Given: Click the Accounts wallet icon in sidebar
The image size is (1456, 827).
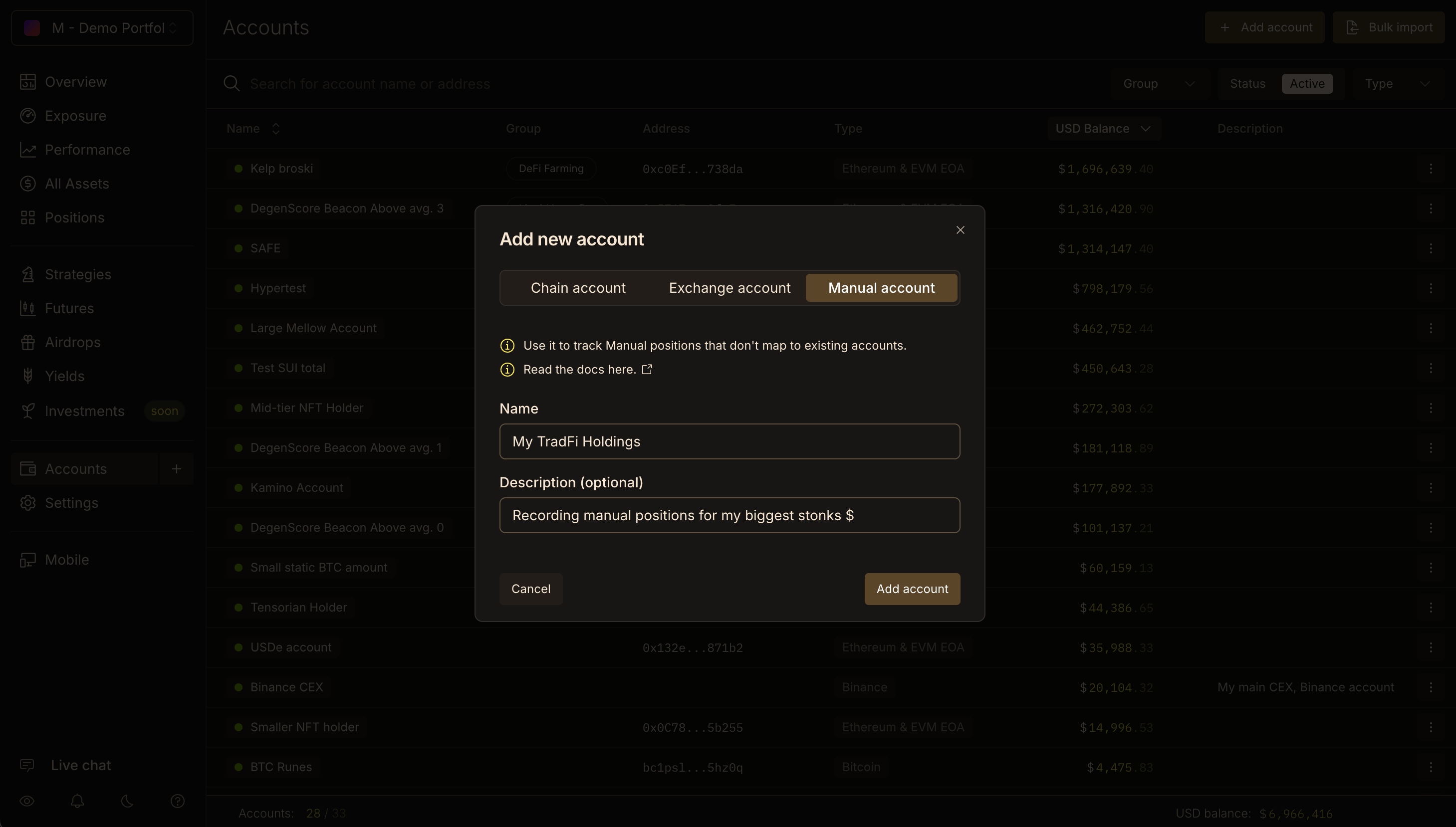Looking at the screenshot, I should 27,469.
